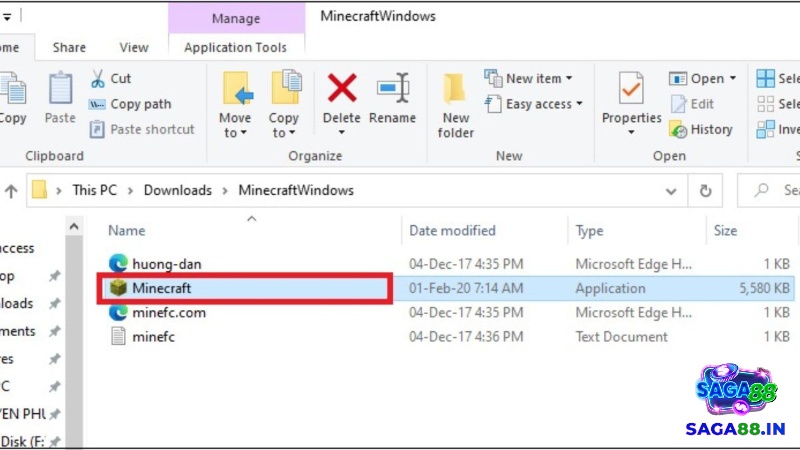The image size is (800, 450).
Task: Click the Text Document type cell
Action: click(621, 337)
